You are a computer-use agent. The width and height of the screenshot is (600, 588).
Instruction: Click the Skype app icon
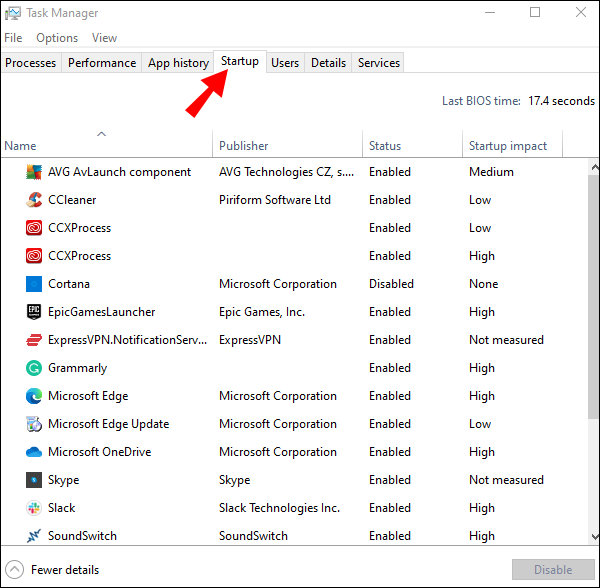pyautogui.click(x=34, y=480)
